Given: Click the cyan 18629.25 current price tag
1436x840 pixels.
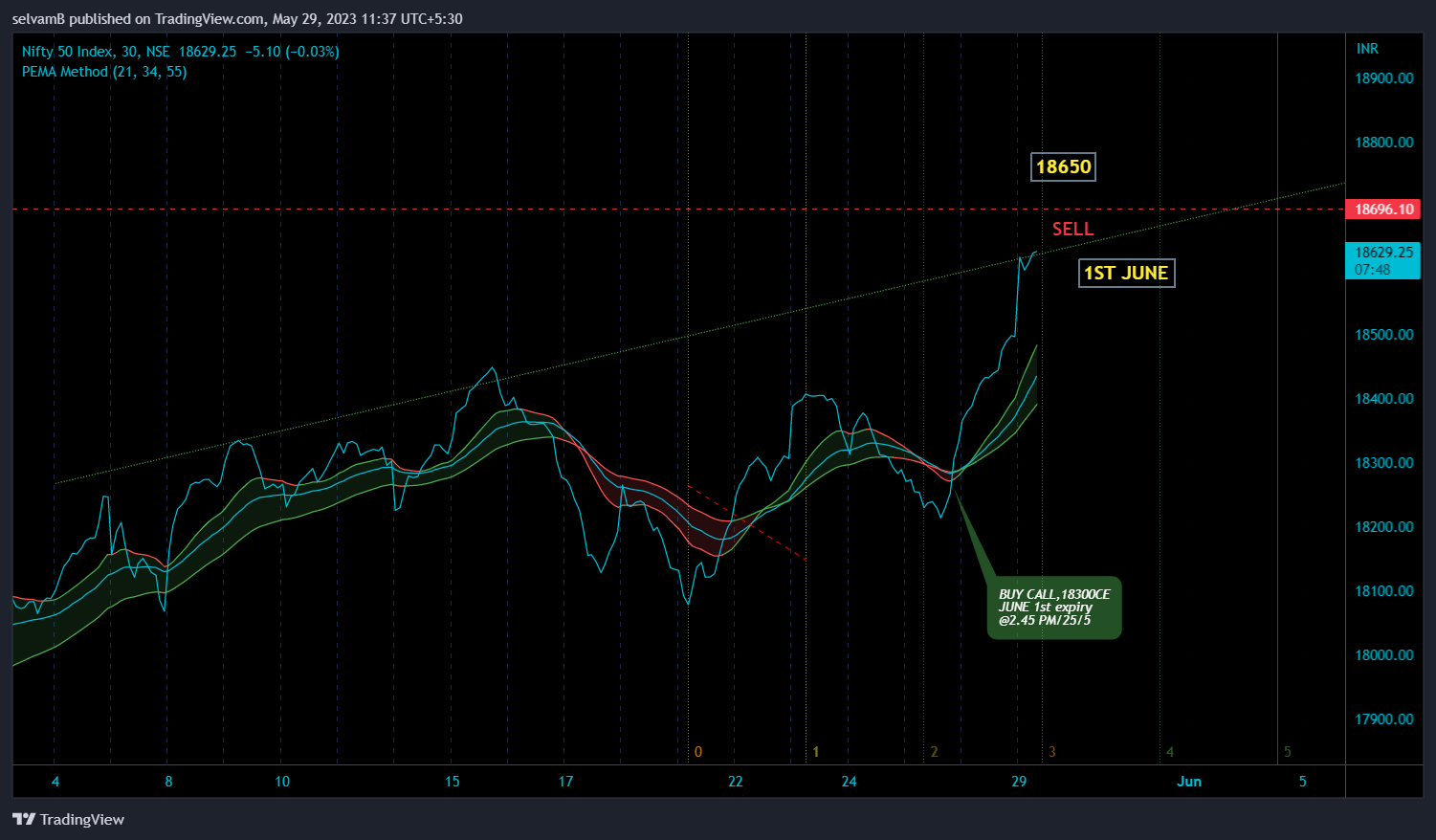Looking at the screenshot, I should click(x=1382, y=260).
